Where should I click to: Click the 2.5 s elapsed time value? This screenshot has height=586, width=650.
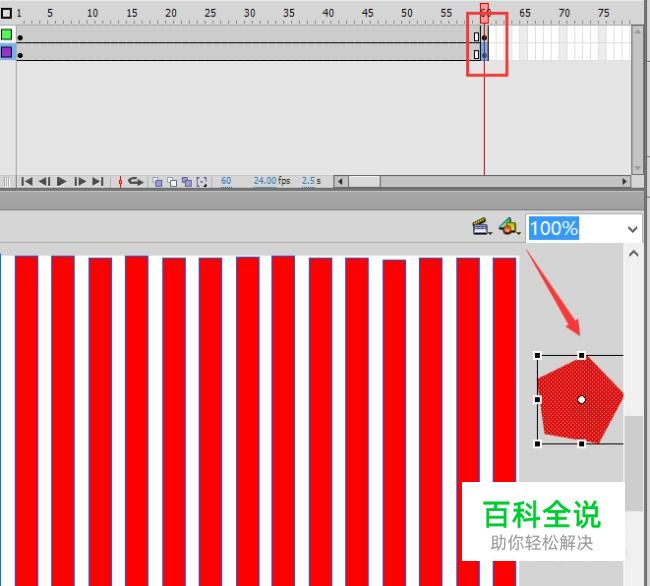pyautogui.click(x=308, y=181)
